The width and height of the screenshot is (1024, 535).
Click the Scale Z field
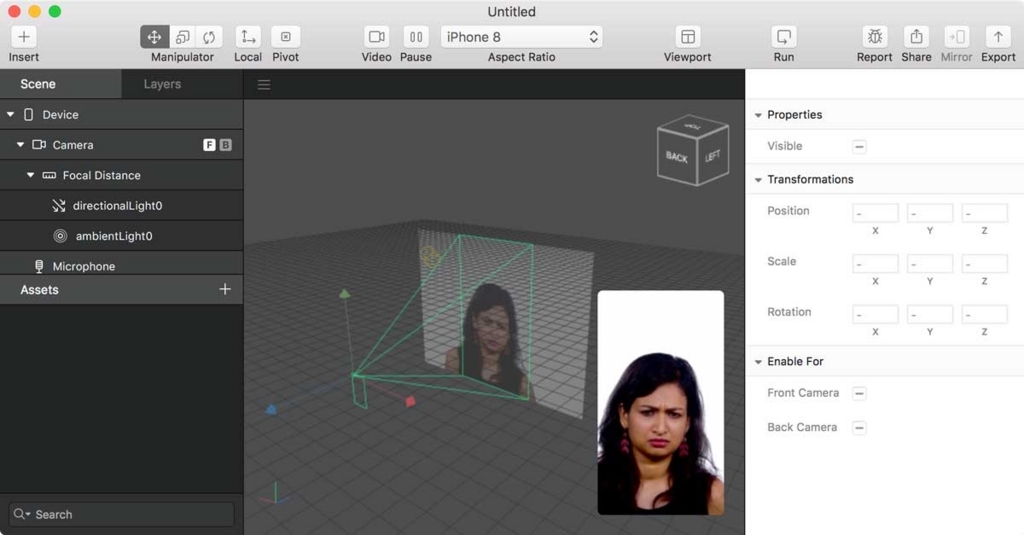[x=984, y=264]
